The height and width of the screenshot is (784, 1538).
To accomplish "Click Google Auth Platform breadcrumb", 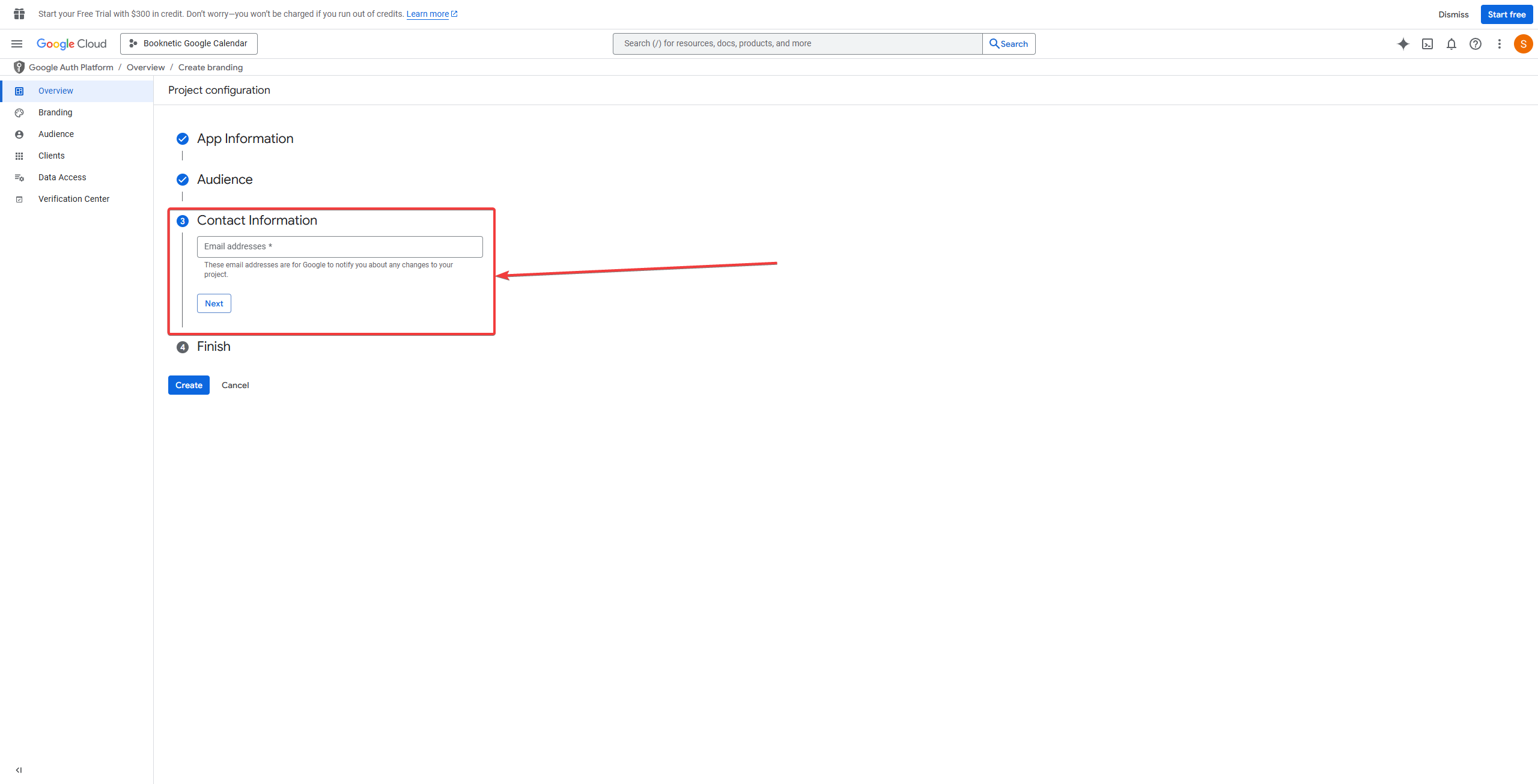I will (71, 67).
